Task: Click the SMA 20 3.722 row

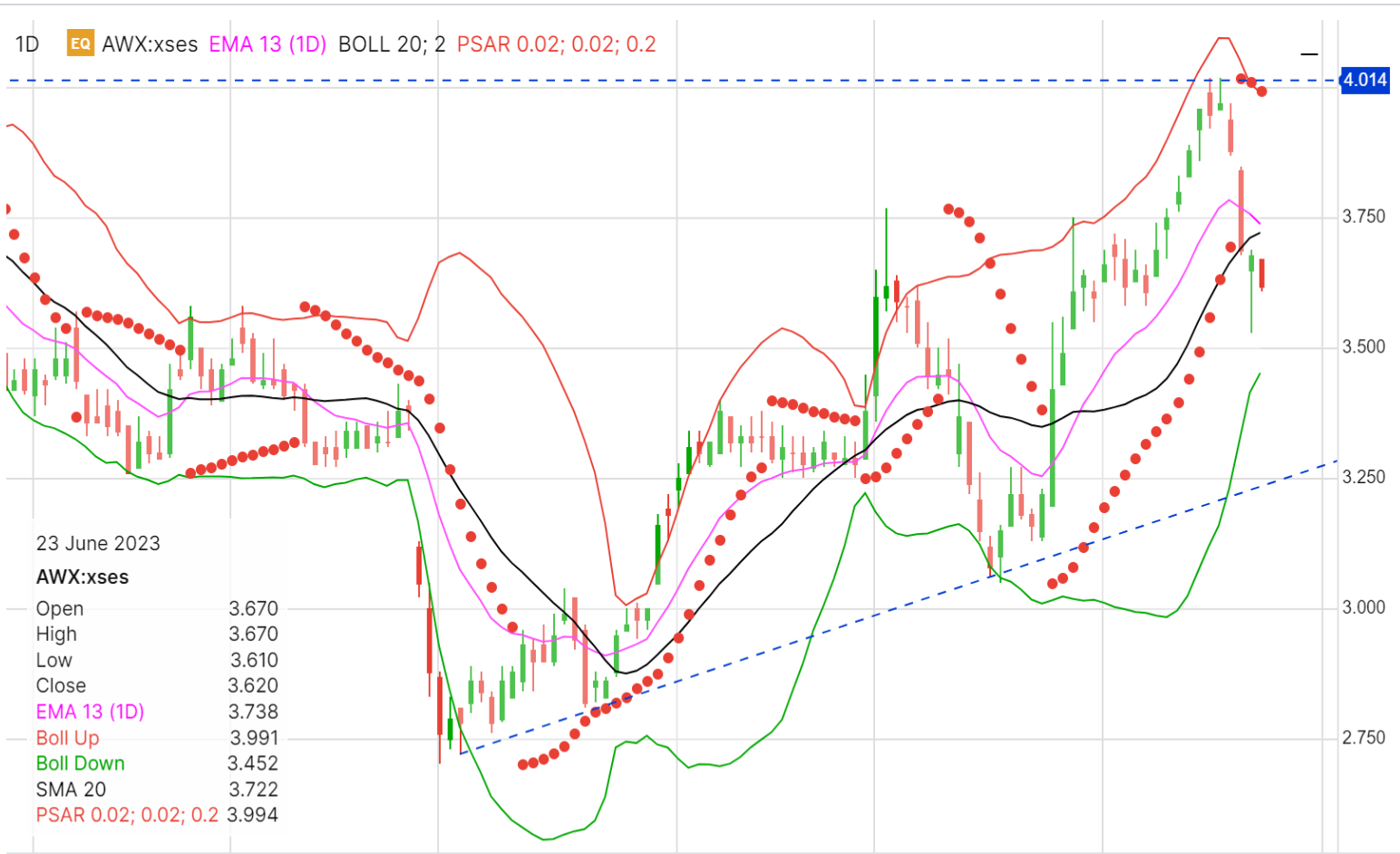Action: [157, 790]
